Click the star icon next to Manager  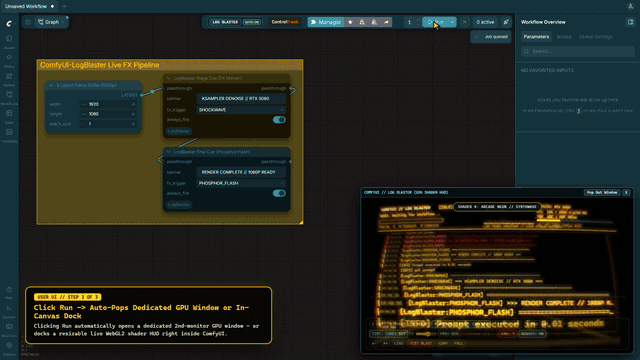pos(350,22)
